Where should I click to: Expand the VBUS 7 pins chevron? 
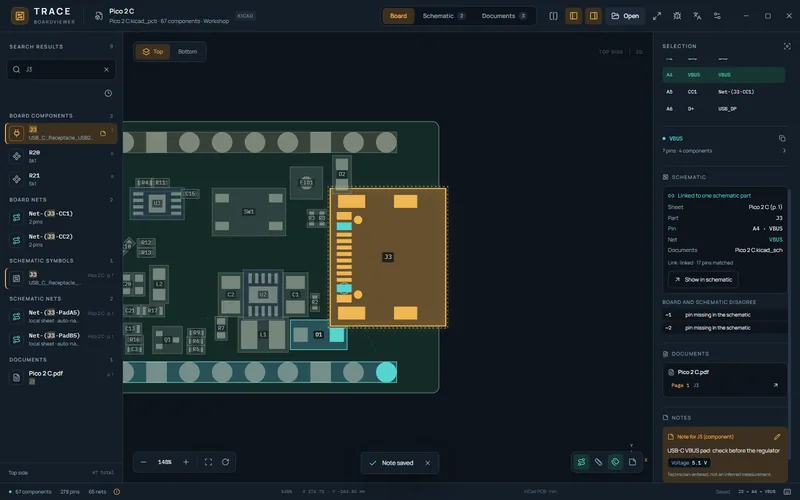(784, 151)
